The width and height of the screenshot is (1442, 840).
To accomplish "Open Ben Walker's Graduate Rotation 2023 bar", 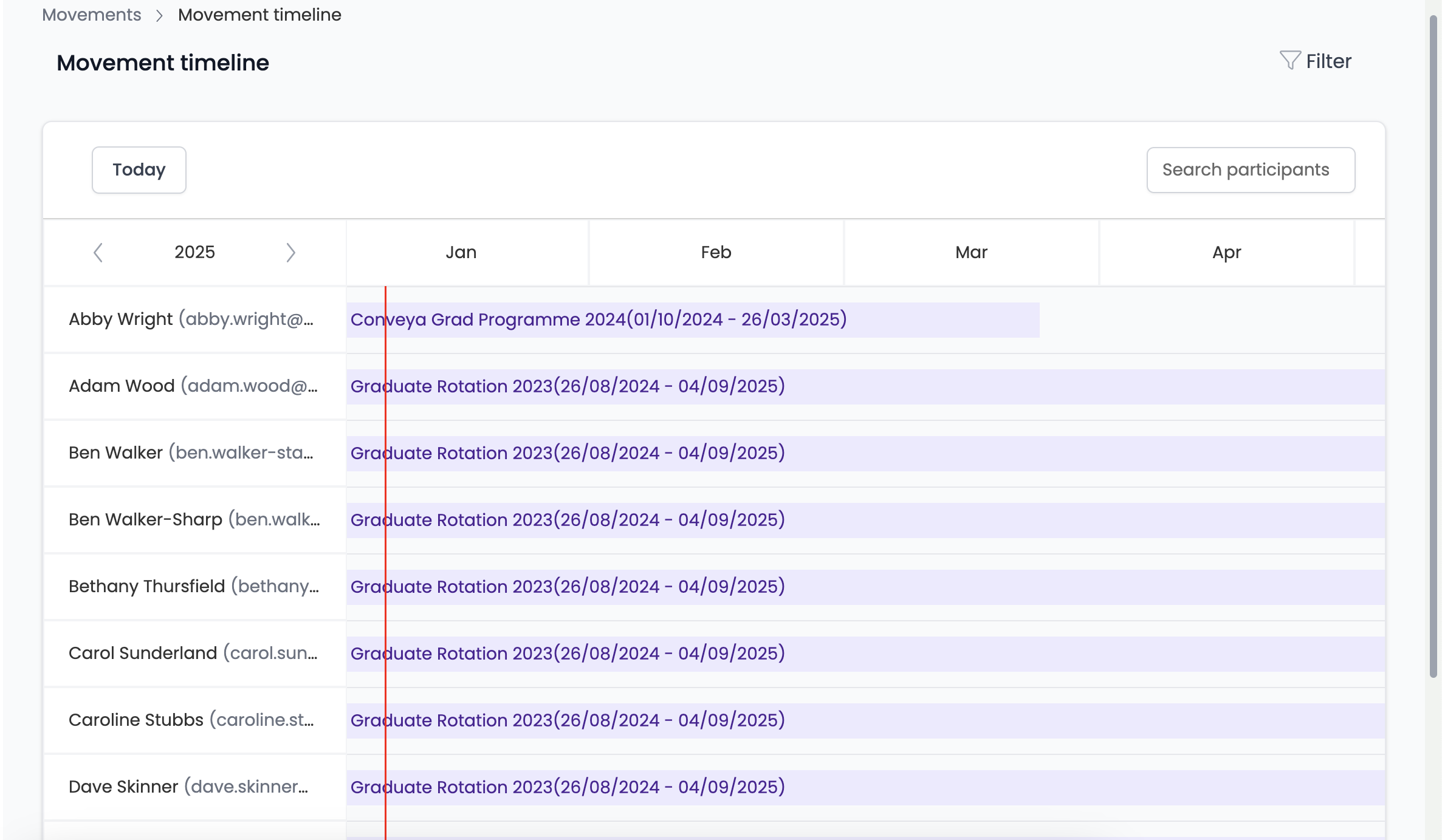I will [866, 454].
